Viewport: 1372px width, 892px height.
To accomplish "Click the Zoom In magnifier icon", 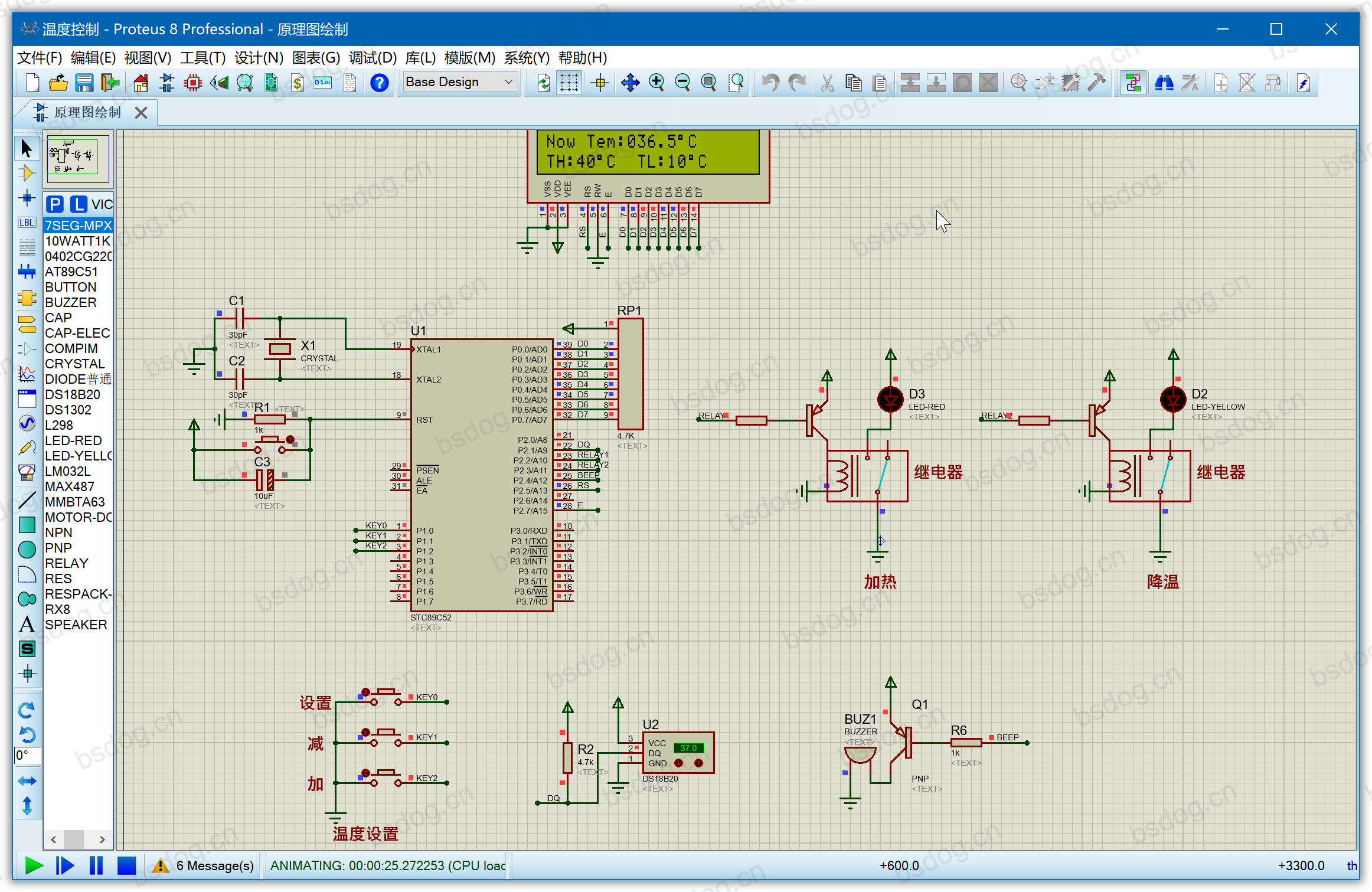I will tap(656, 83).
